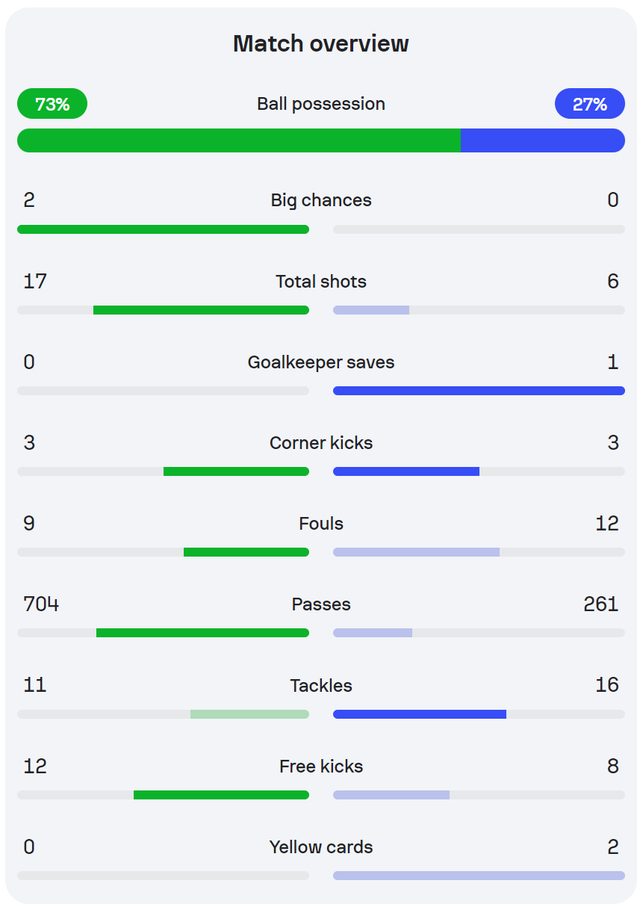640x907 pixels.
Task: Click the light blue Yellow cards bar
Action: pos(479,876)
